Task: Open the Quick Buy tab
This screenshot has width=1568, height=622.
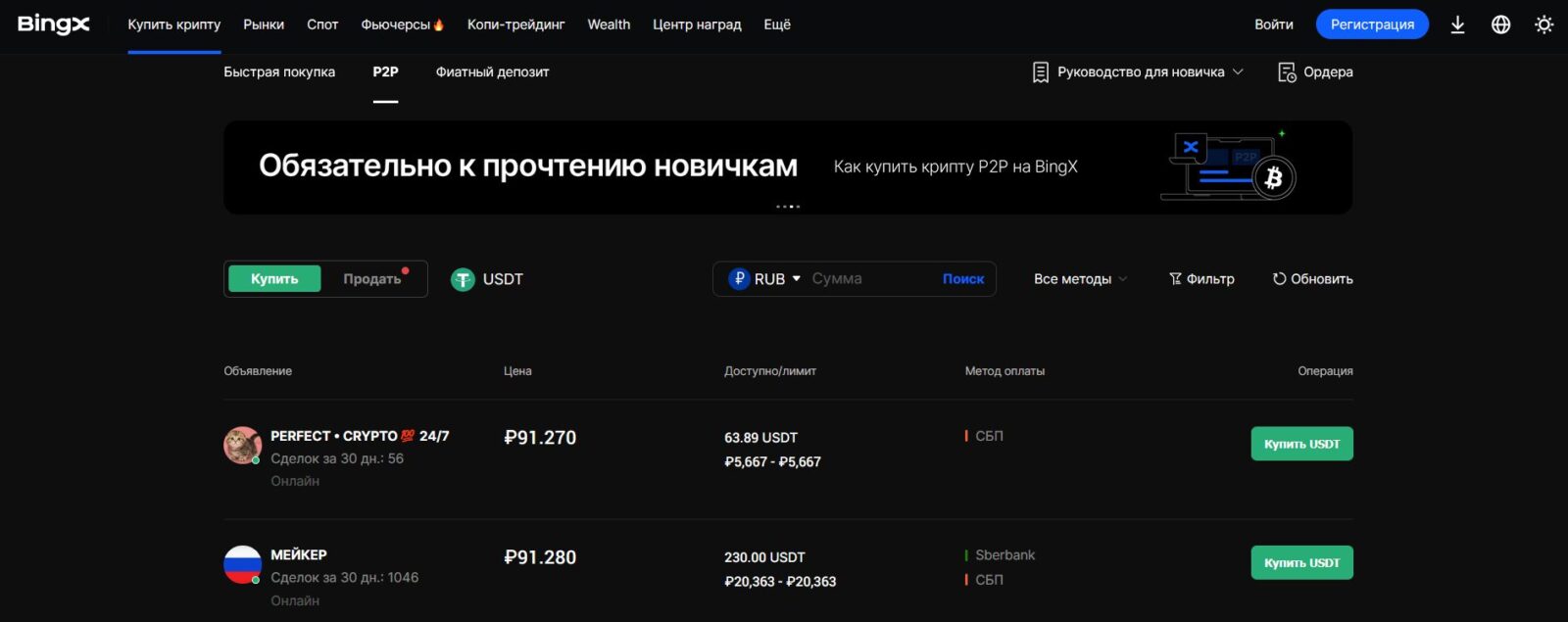Action: pyautogui.click(x=279, y=72)
